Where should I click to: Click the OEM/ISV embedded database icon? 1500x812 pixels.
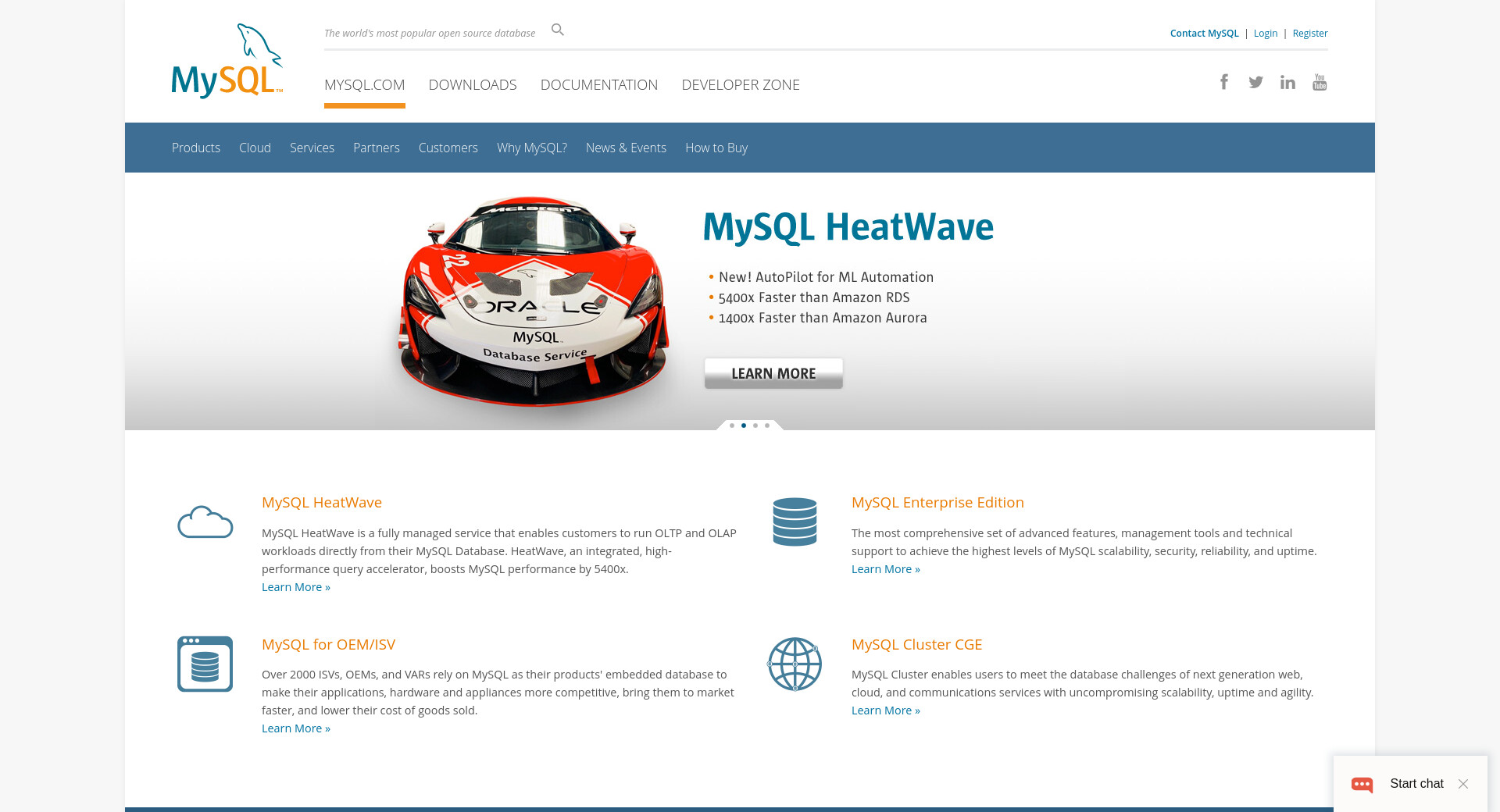[x=205, y=664]
